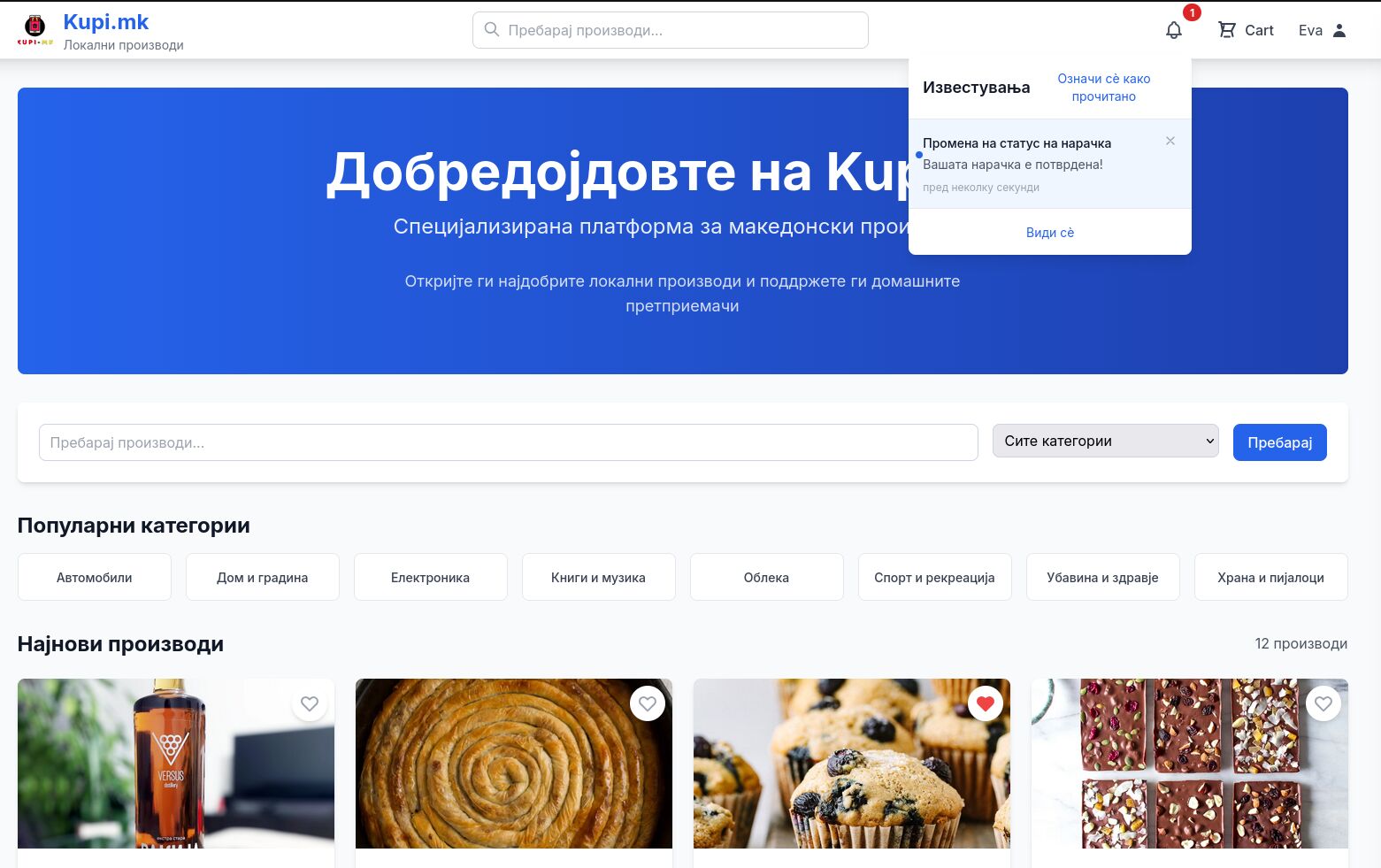Choose the Книги и музика category

click(x=598, y=578)
